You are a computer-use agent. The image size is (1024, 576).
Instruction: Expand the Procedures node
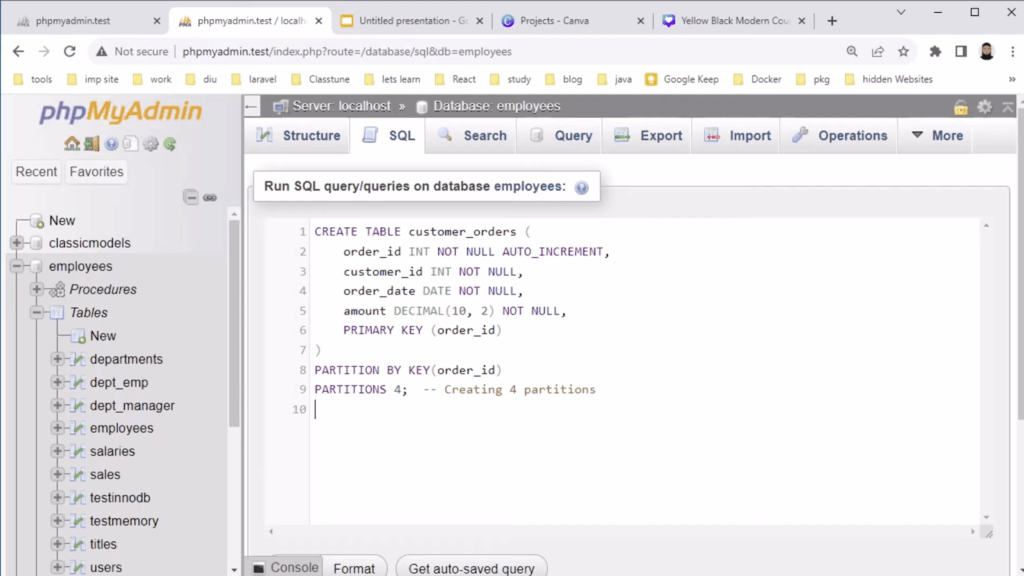point(37,289)
